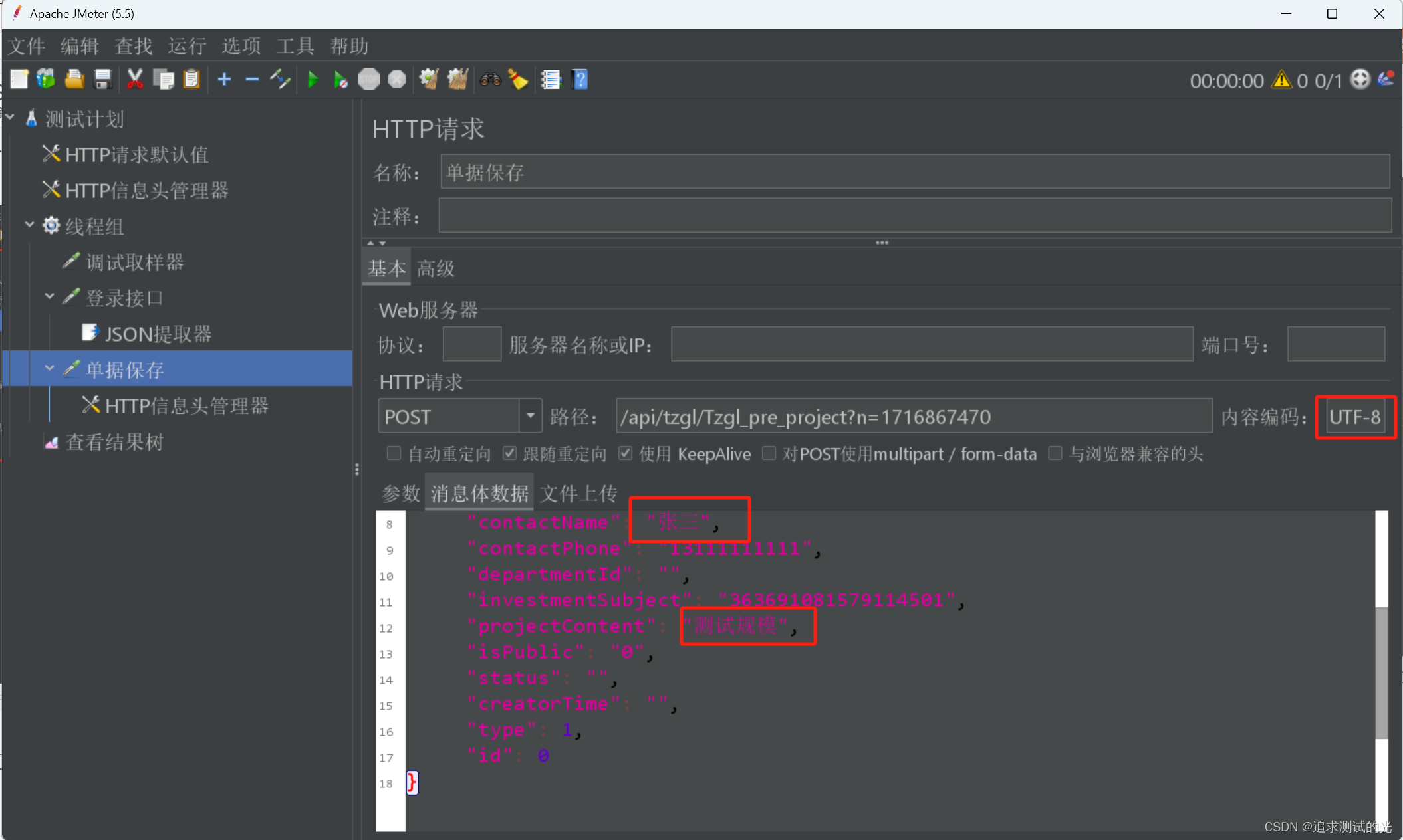Screen dimensions: 1403x840
Task: Select HTTP请求默认值 in tree
Action: point(126,154)
